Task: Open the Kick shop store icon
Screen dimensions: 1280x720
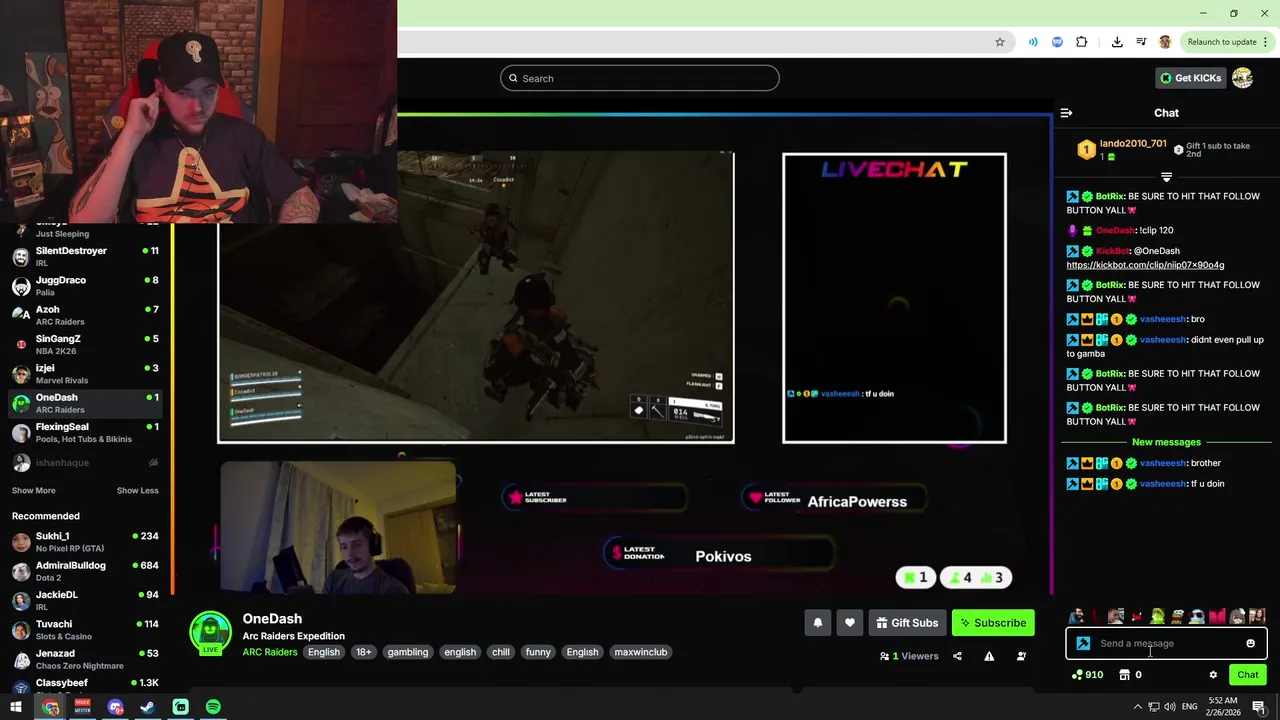Action: (1124, 675)
